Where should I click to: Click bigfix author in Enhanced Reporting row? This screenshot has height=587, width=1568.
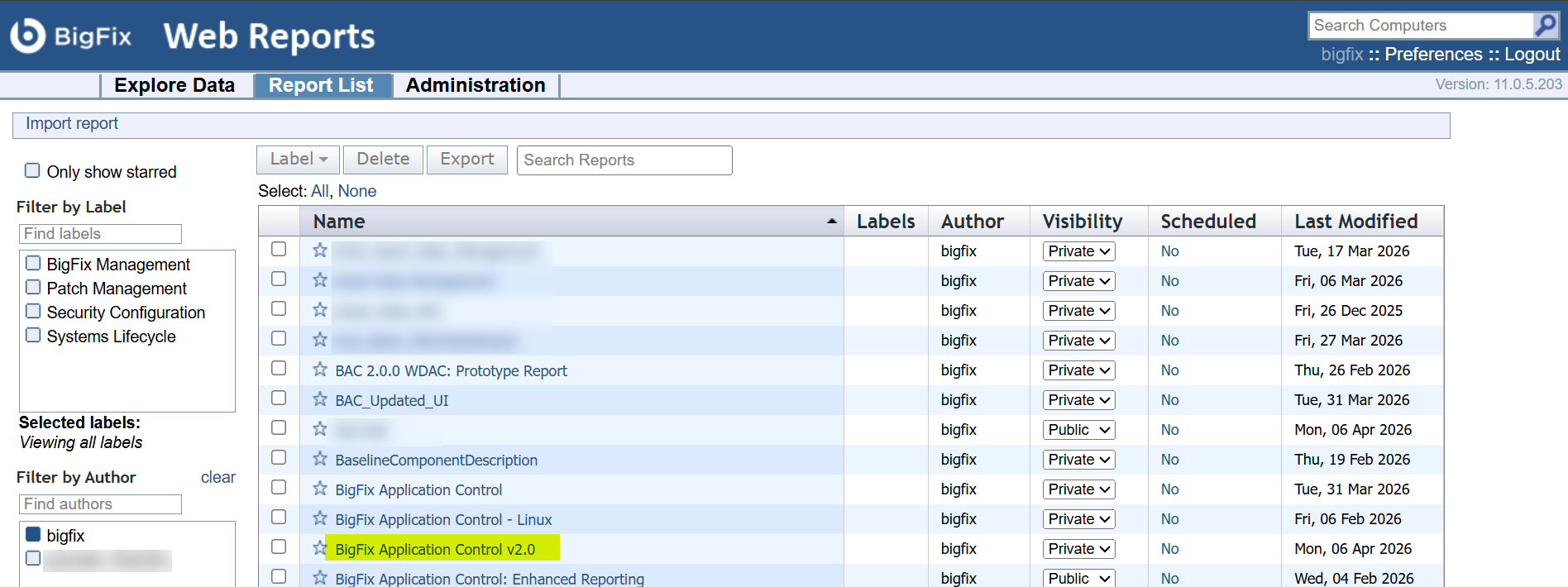(958, 578)
